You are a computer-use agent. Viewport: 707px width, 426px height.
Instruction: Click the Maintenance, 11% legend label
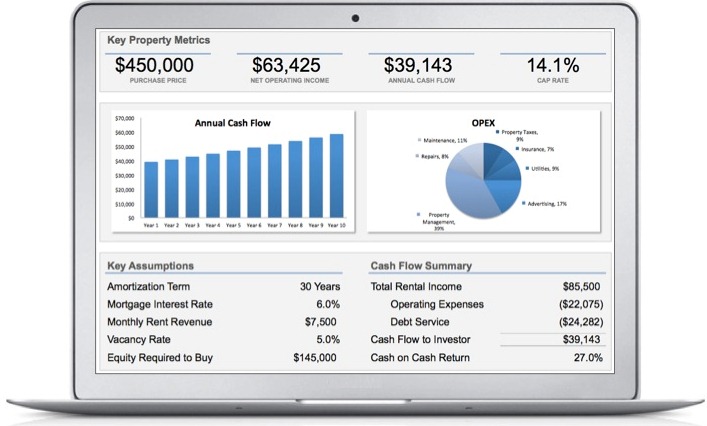443,140
